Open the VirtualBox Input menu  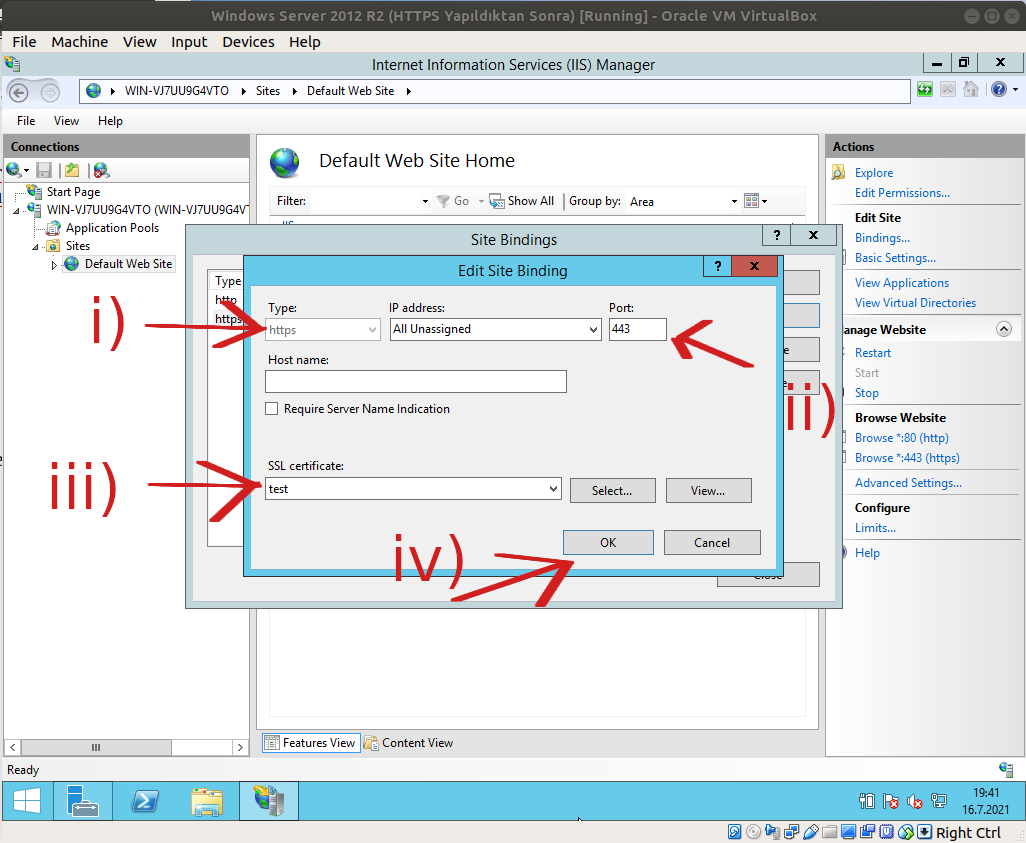tap(189, 42)
